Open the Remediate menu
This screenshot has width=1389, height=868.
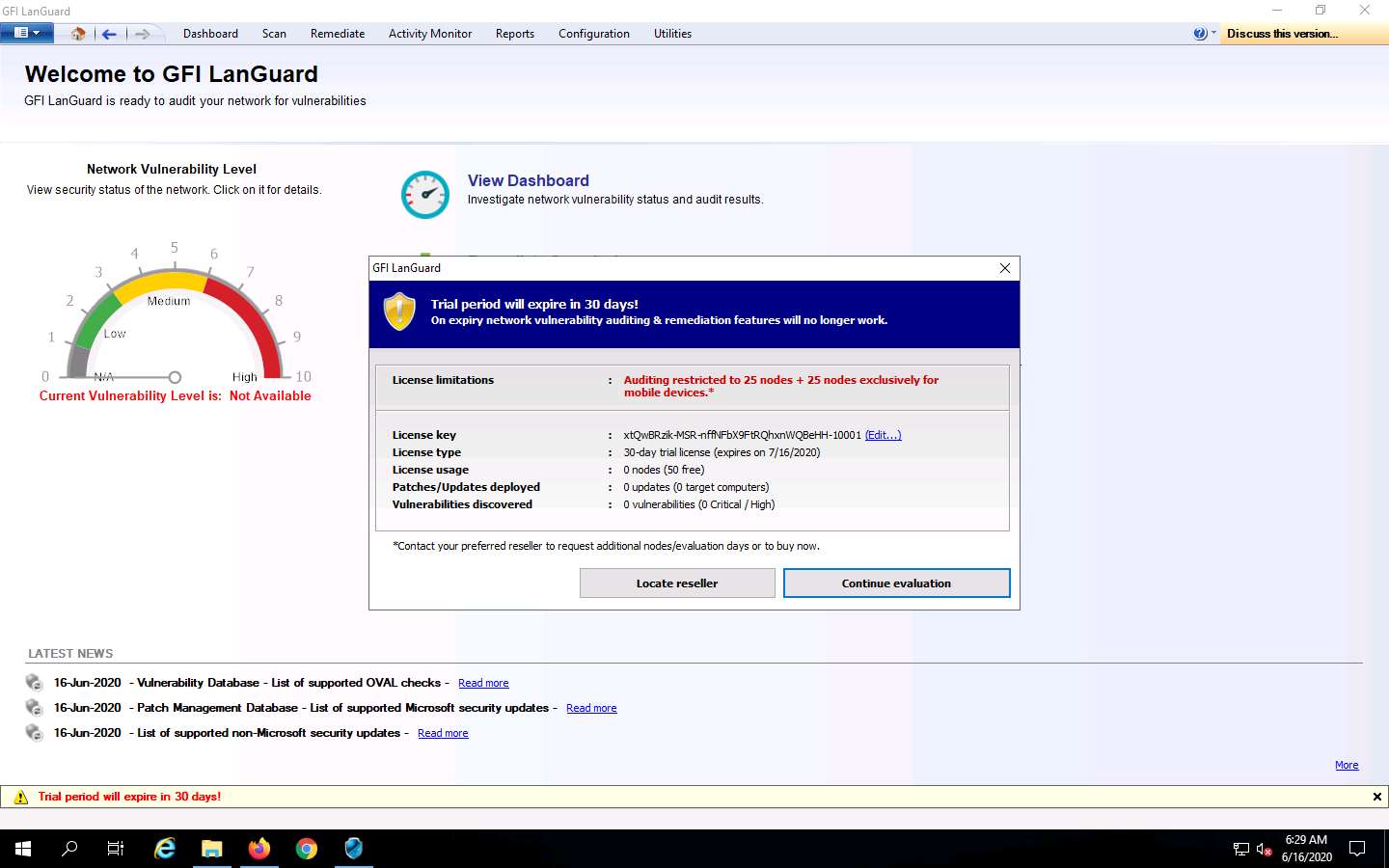[x=338, y=34]
